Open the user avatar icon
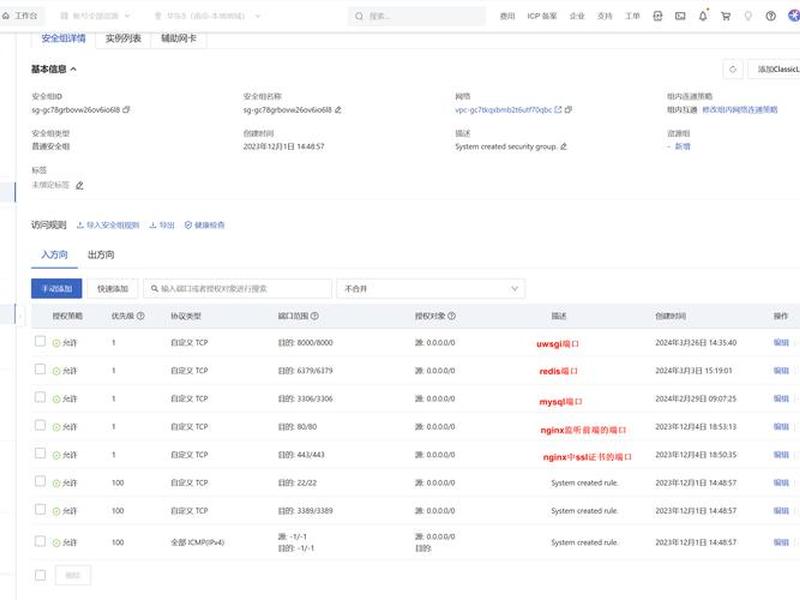 pos(794,16)
